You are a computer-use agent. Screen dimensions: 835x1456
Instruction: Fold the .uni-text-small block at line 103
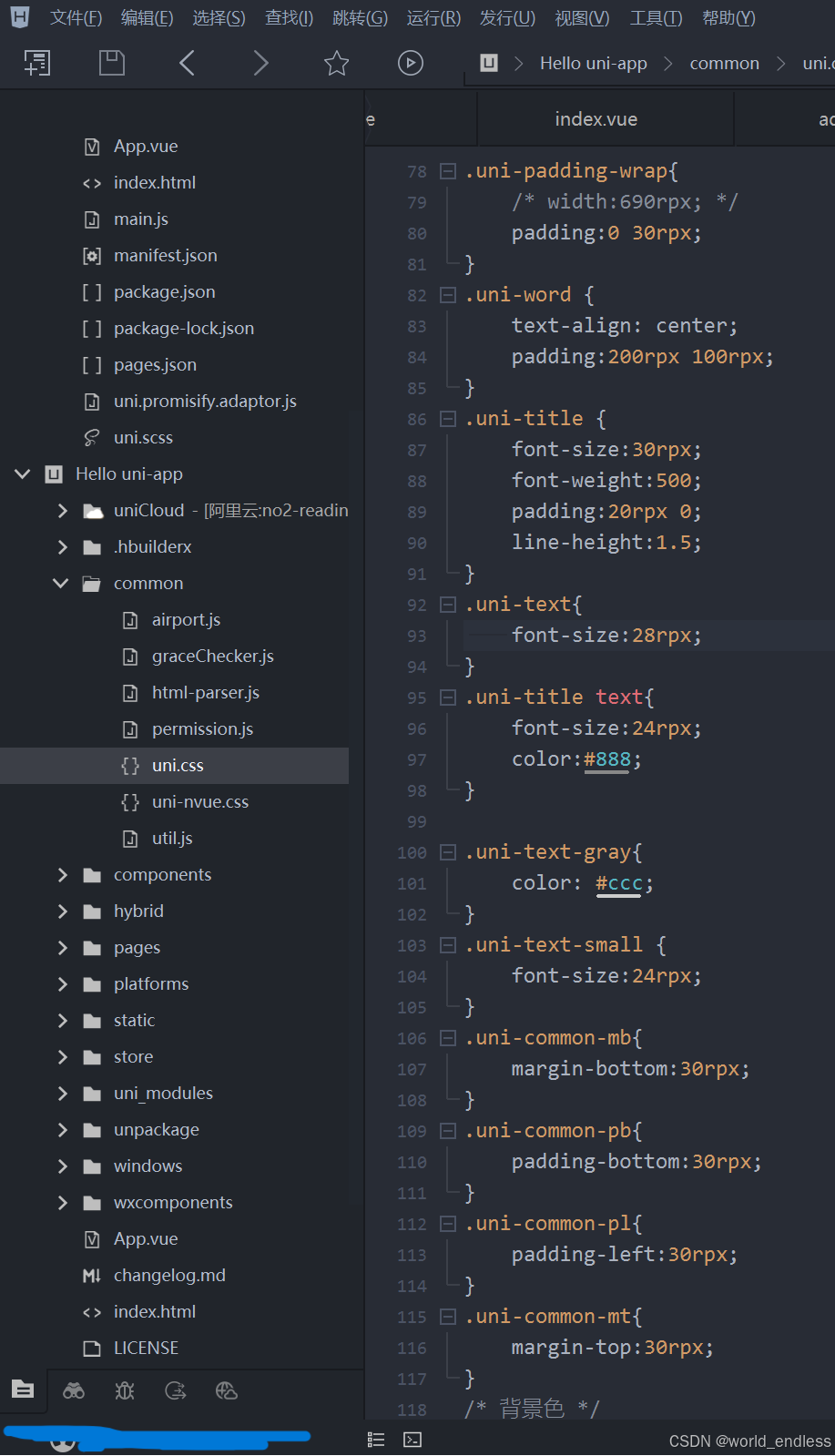point(447,945)
